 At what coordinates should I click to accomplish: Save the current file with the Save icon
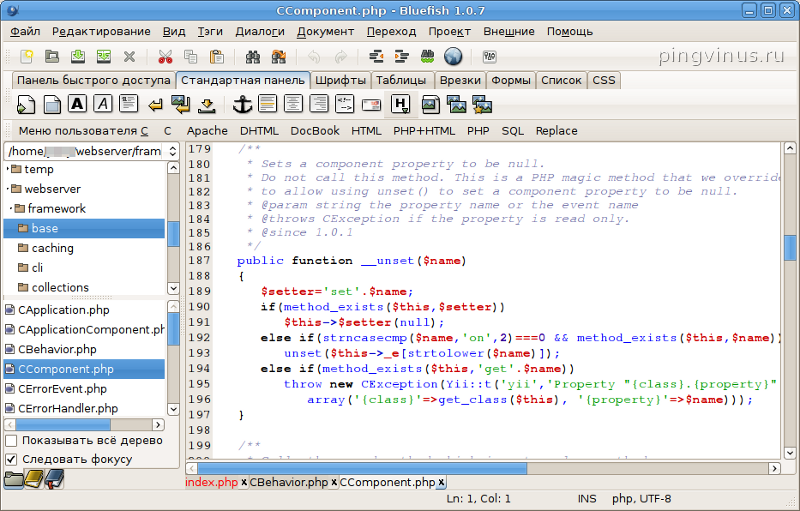coord(78,56)
